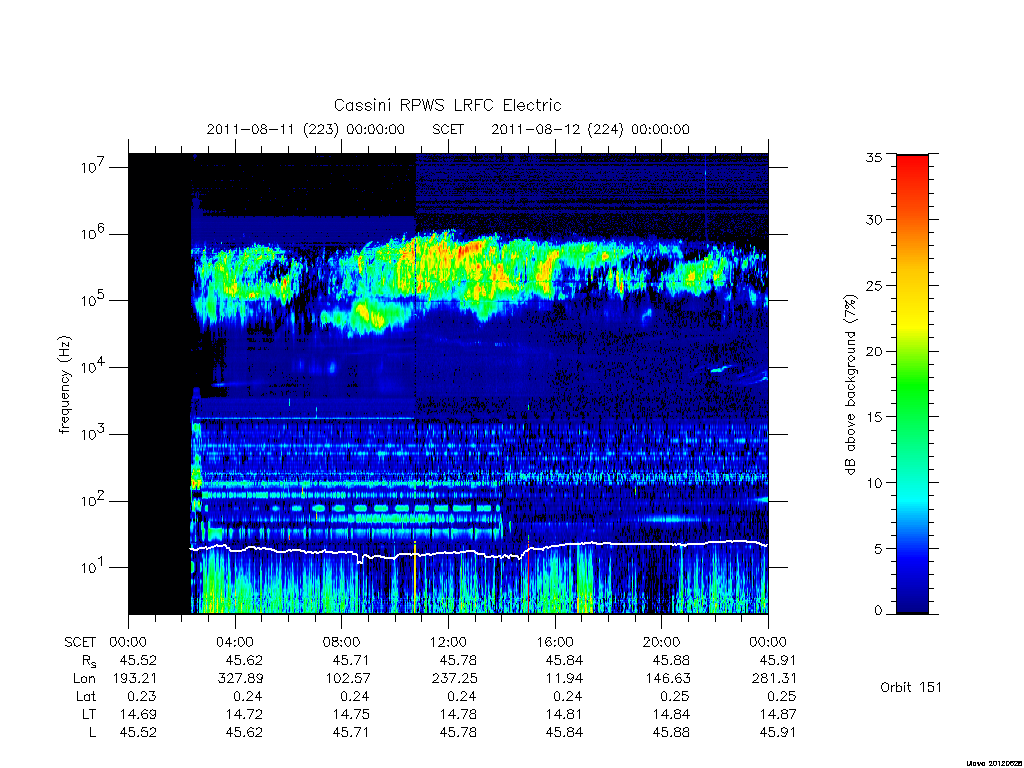Click the "30" color bar tick value
The width and height of the screenshot is (1024, 768).
point(873,219)
